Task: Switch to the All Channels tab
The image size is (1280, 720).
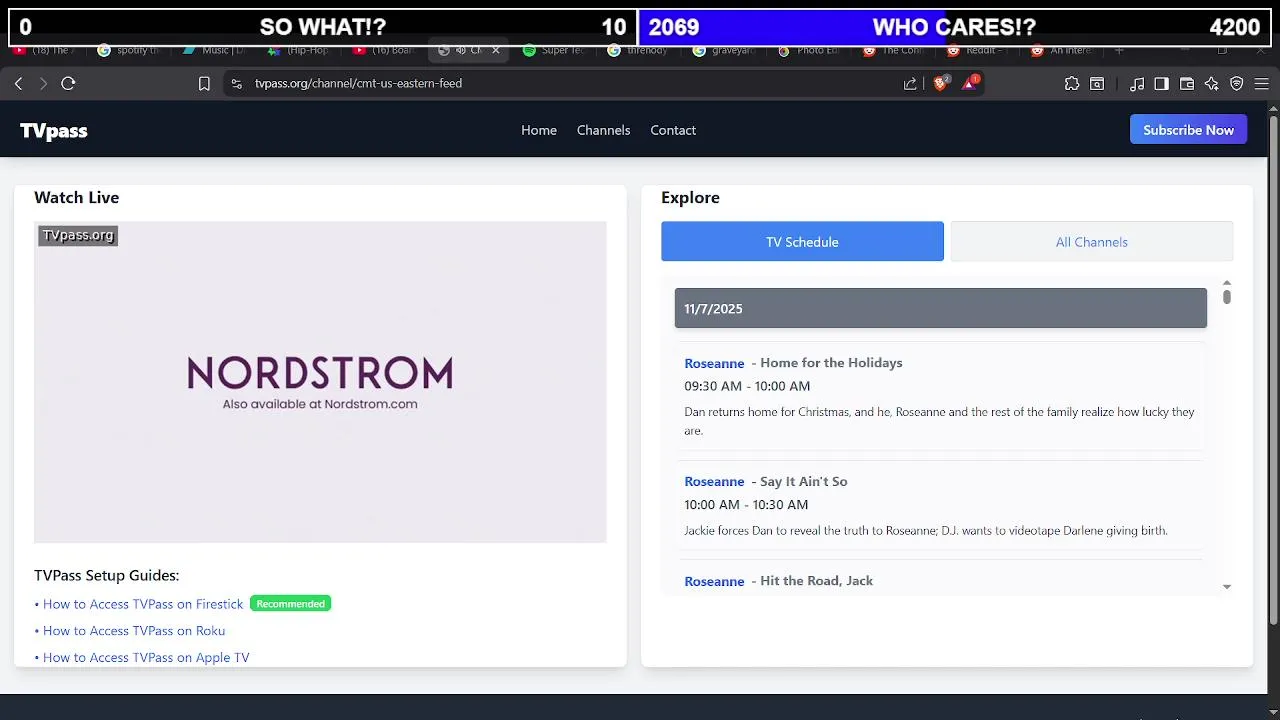Action: pyautogui.click(x=1091, y=242)
